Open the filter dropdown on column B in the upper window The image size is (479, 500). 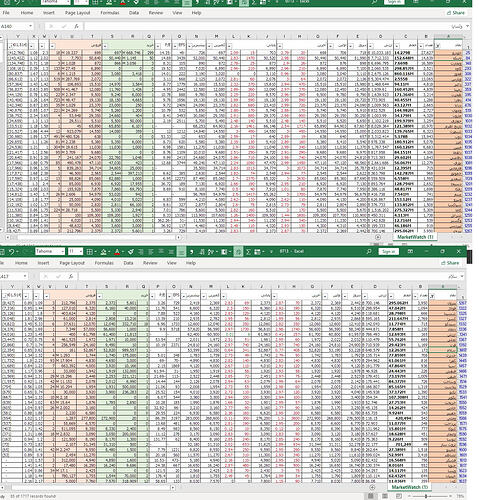pyautogui.click(x=421, y=46)
